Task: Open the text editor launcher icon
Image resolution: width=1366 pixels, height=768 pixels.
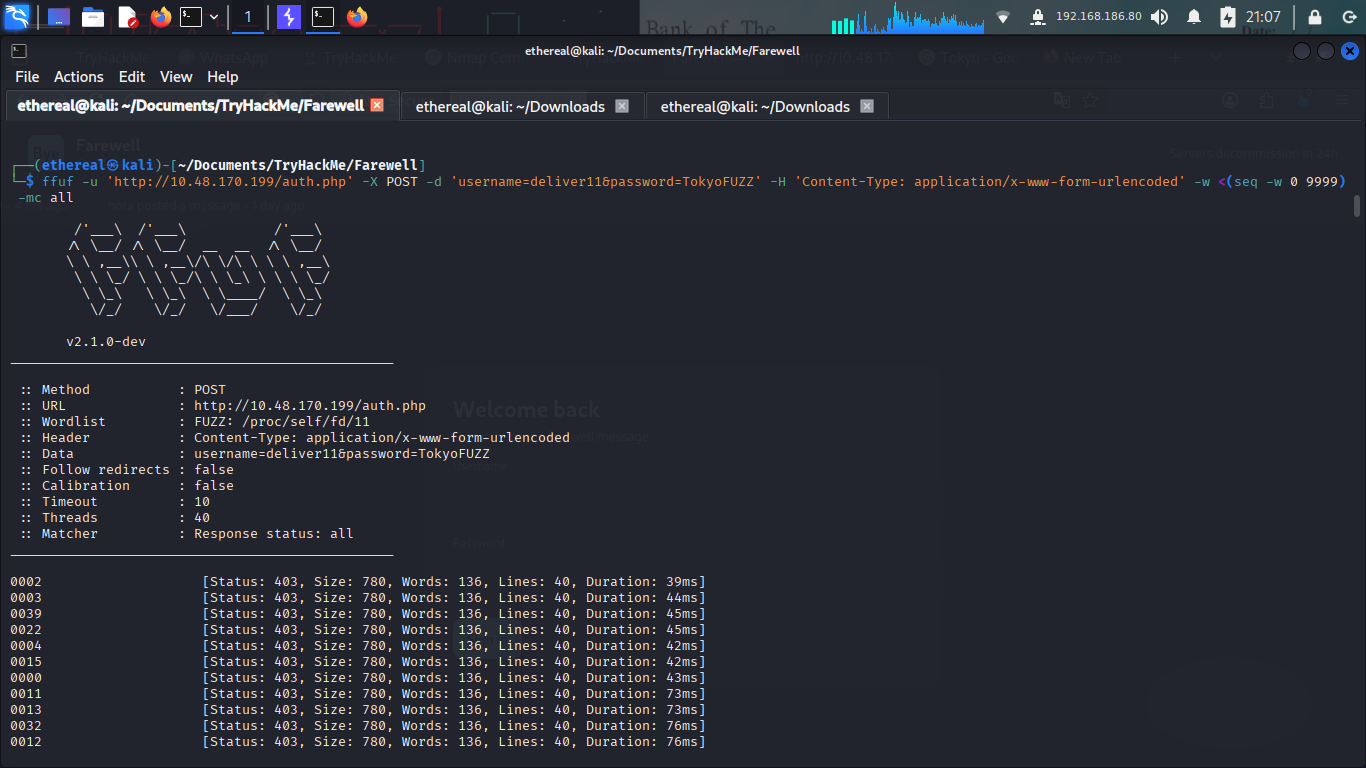Action: click(x=127, y=17)
